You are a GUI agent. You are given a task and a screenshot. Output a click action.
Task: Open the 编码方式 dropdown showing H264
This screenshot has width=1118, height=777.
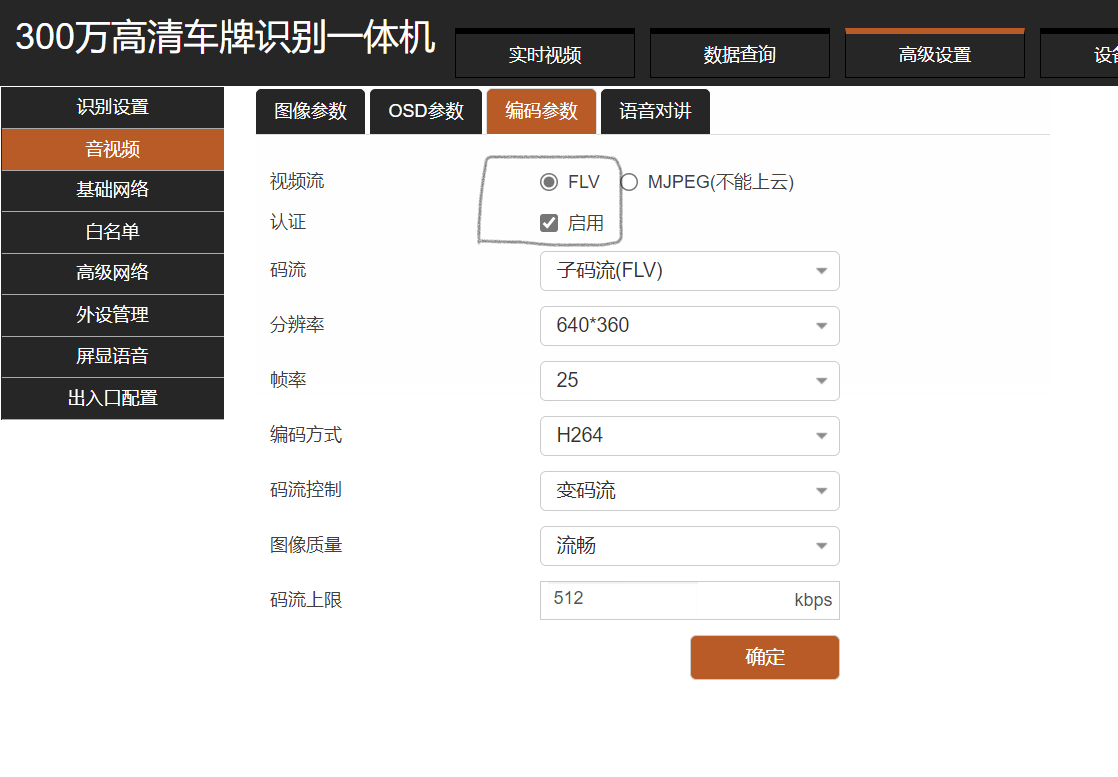point(689,436)
